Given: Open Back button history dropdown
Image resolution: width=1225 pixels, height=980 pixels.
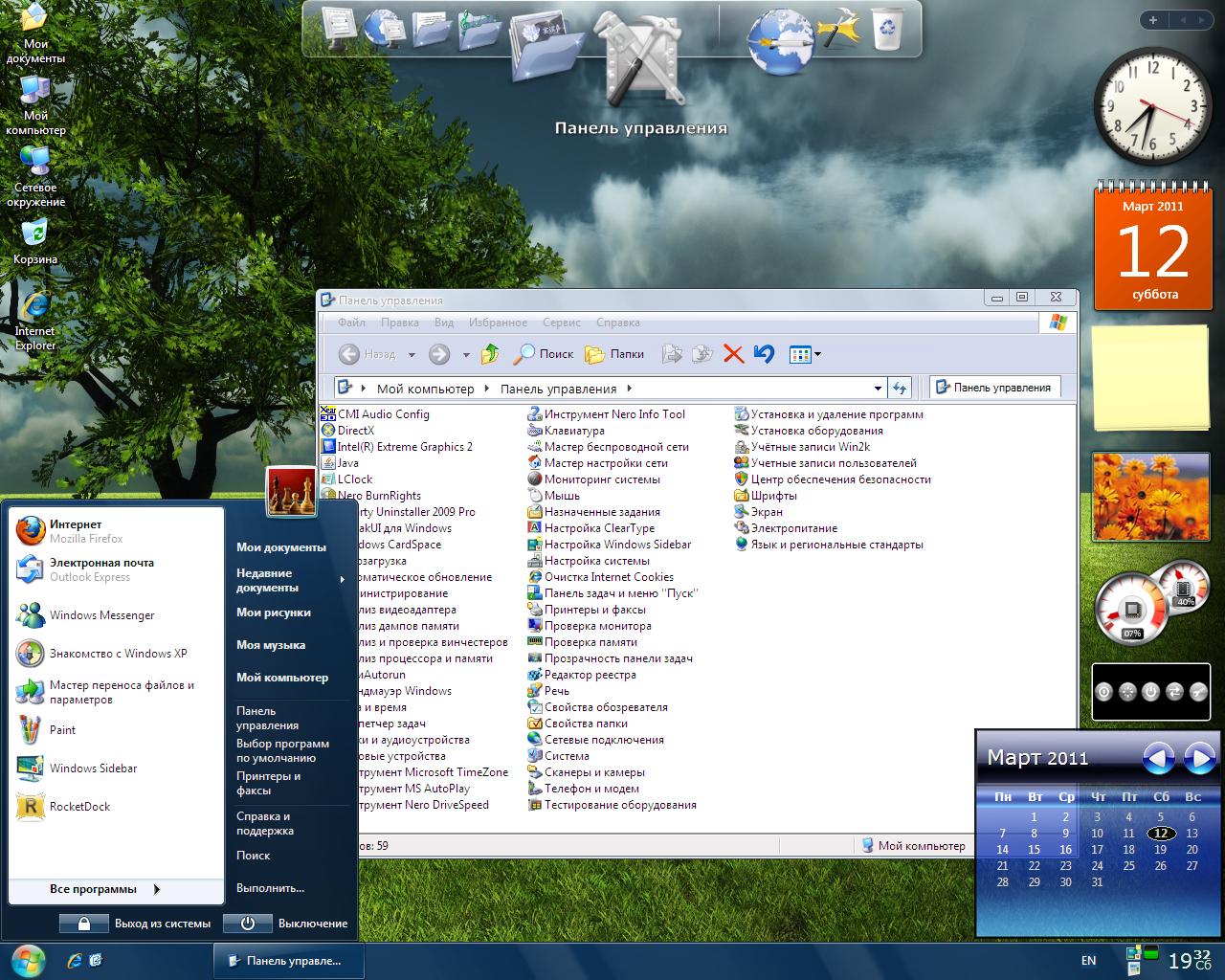Looking at the screenshot, I should coord(412,354).
